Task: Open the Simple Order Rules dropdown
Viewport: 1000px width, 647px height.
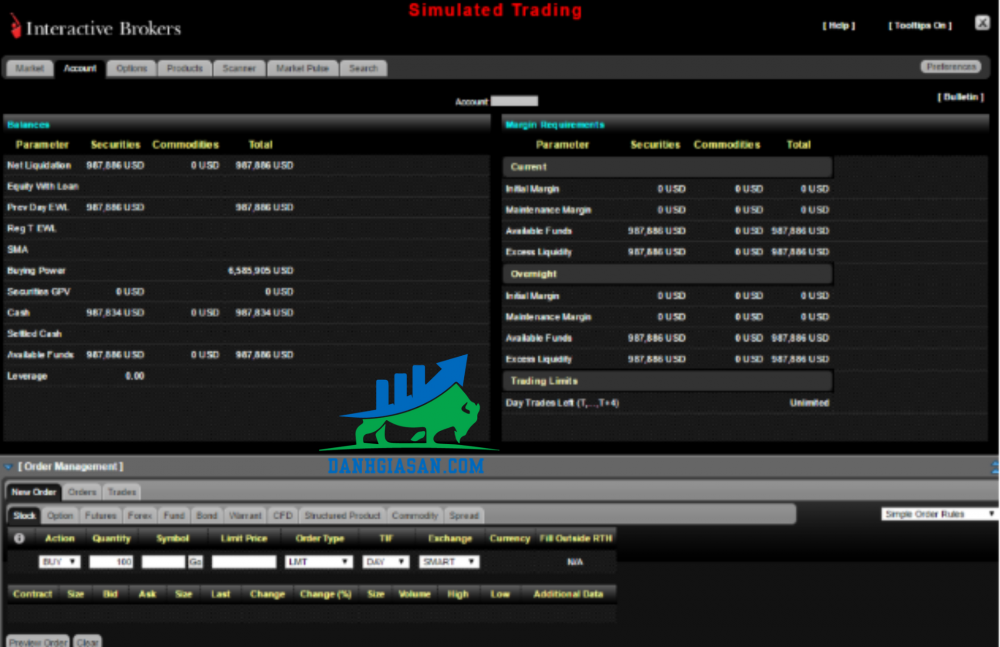Action: click(x=938, y=514)
